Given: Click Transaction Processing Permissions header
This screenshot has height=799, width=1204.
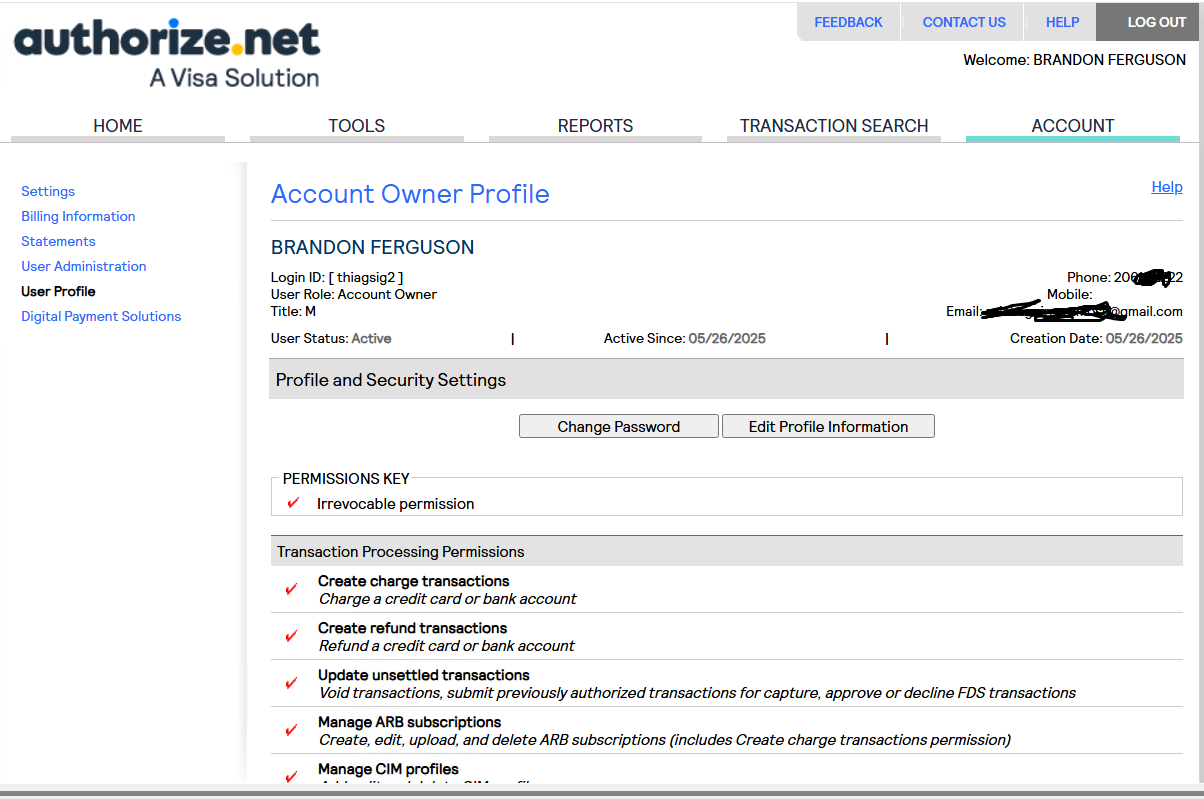Looking at the screenshot, I should [726, 551].
